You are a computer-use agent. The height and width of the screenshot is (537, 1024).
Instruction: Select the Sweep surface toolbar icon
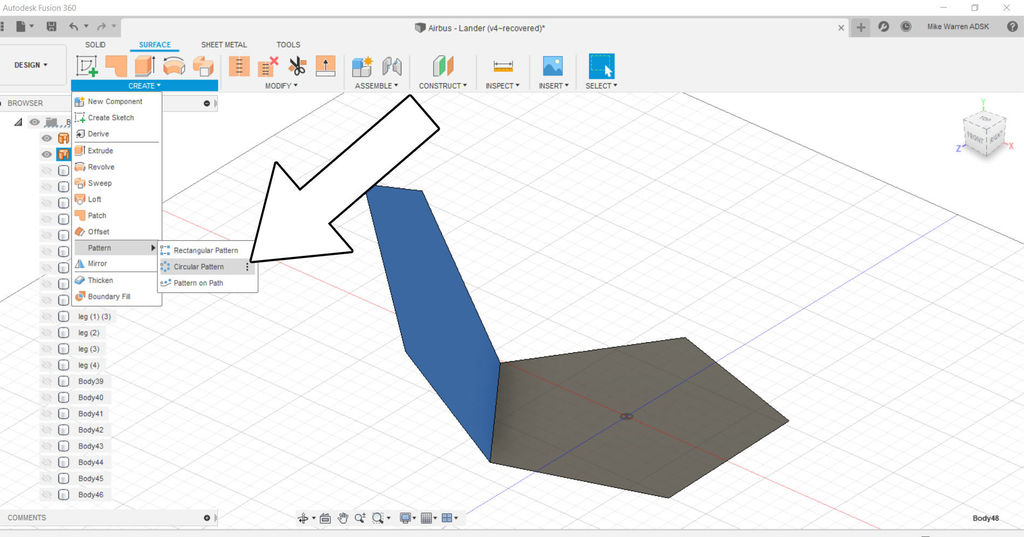pos(203,66)
